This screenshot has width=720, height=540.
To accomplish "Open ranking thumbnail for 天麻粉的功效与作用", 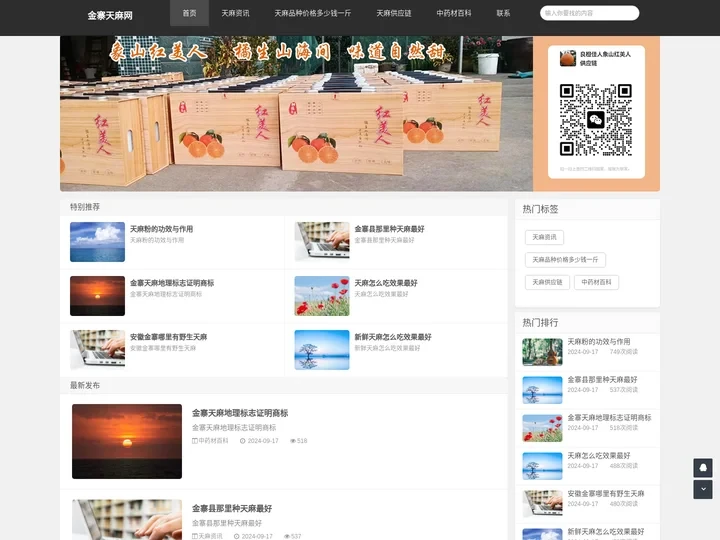I will [542, 352].
